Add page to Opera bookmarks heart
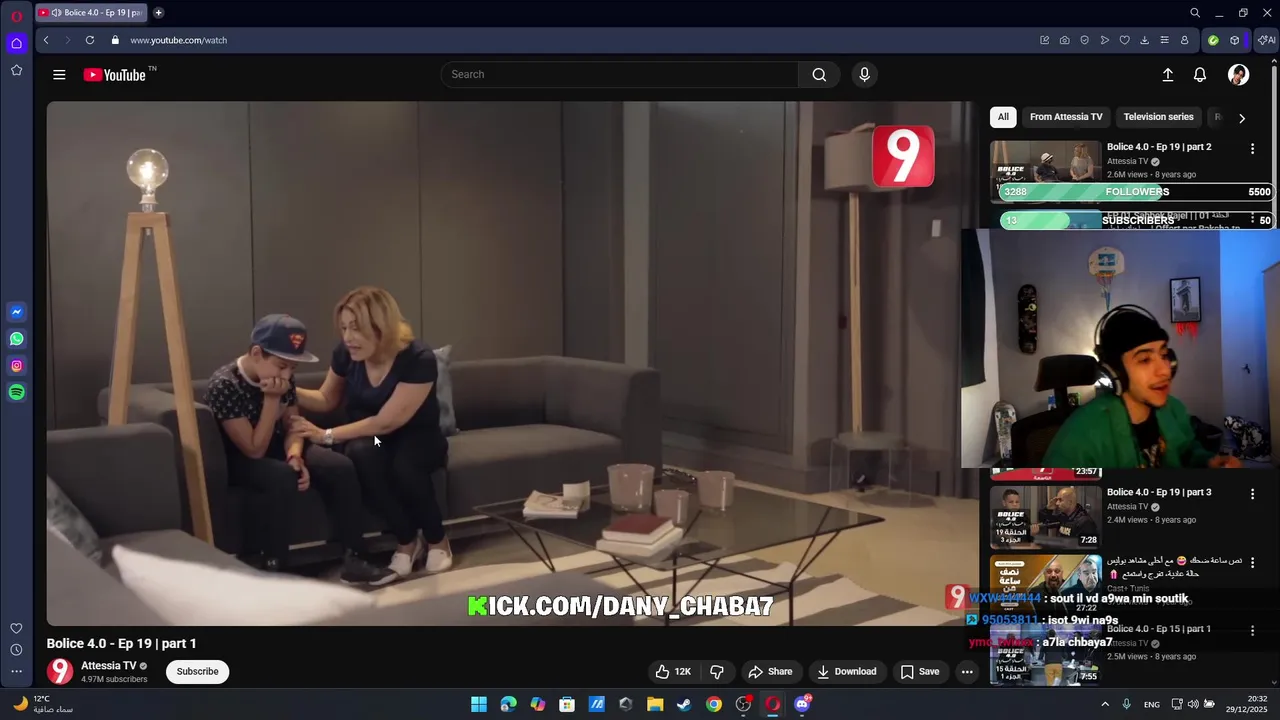Image resolution: width=1280 pixels, height=720 pixels. pos(1124,40)
